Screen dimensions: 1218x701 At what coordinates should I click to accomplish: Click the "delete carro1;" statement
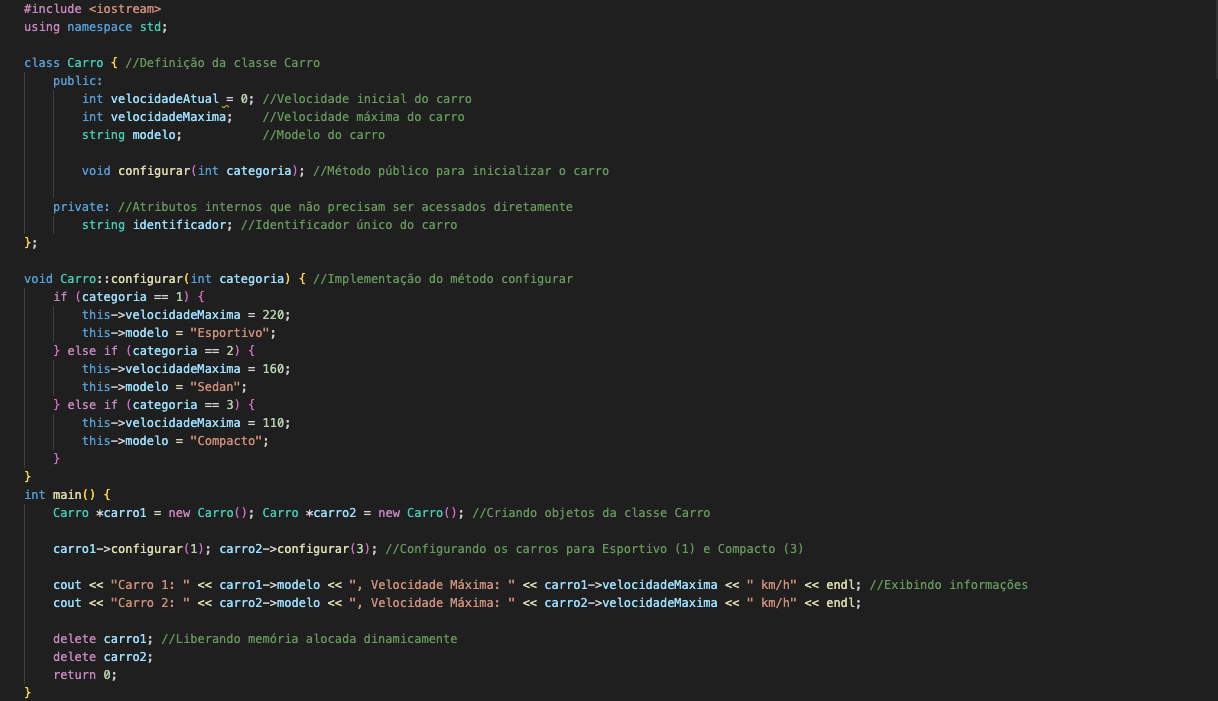(103, 639)
